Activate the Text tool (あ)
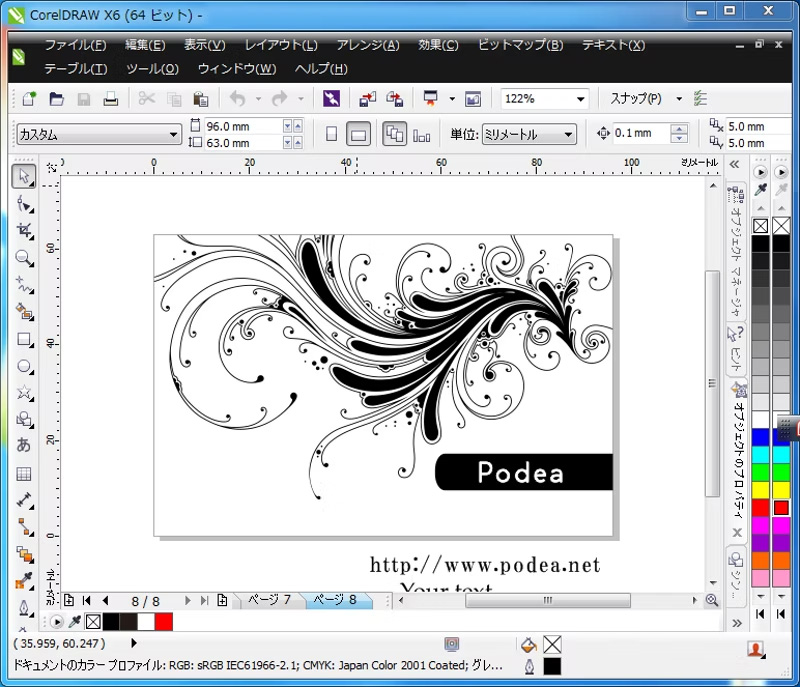The image size is (800, 687). (24, 445)
